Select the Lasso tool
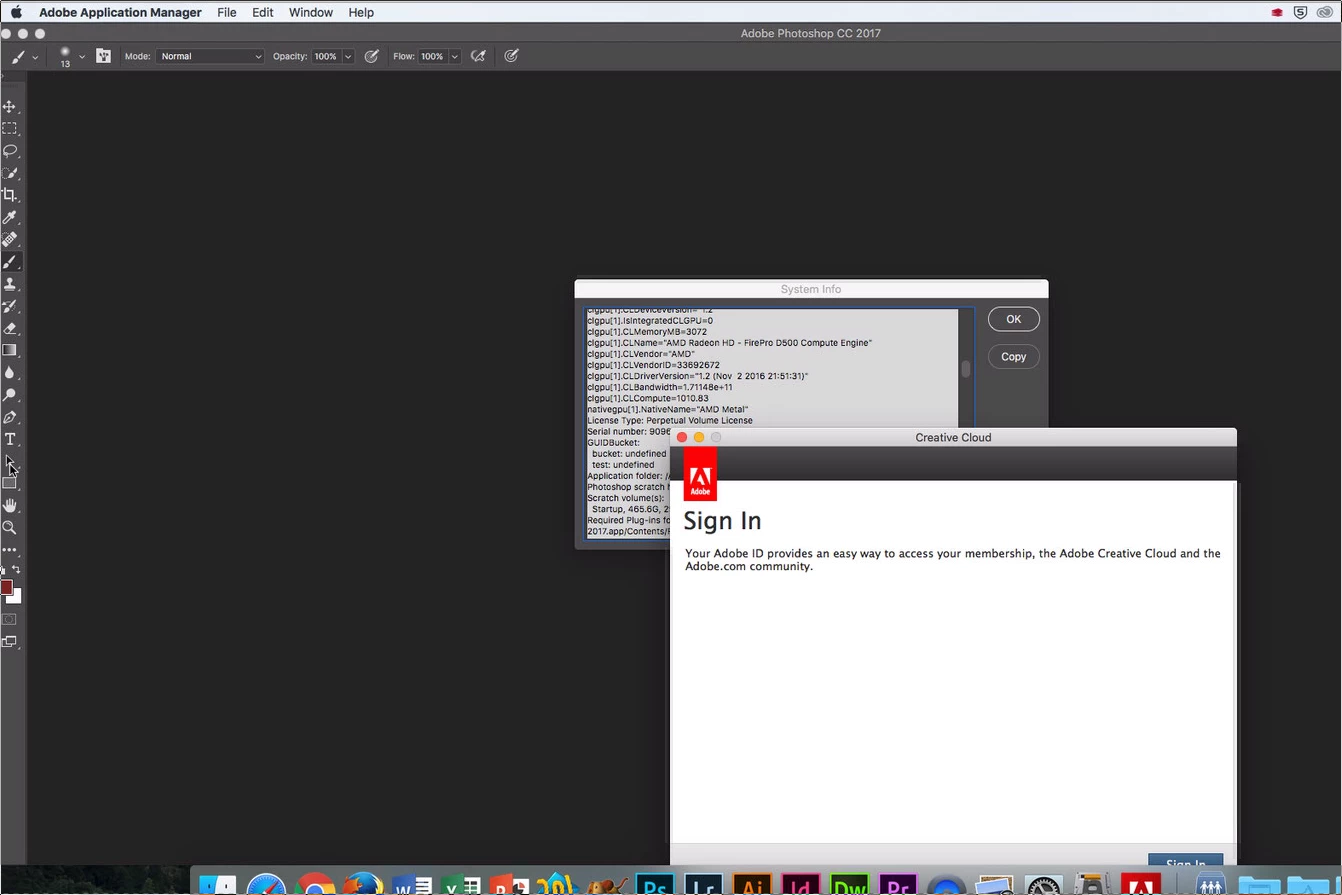 pyautogui.click(x=10, y=151)
